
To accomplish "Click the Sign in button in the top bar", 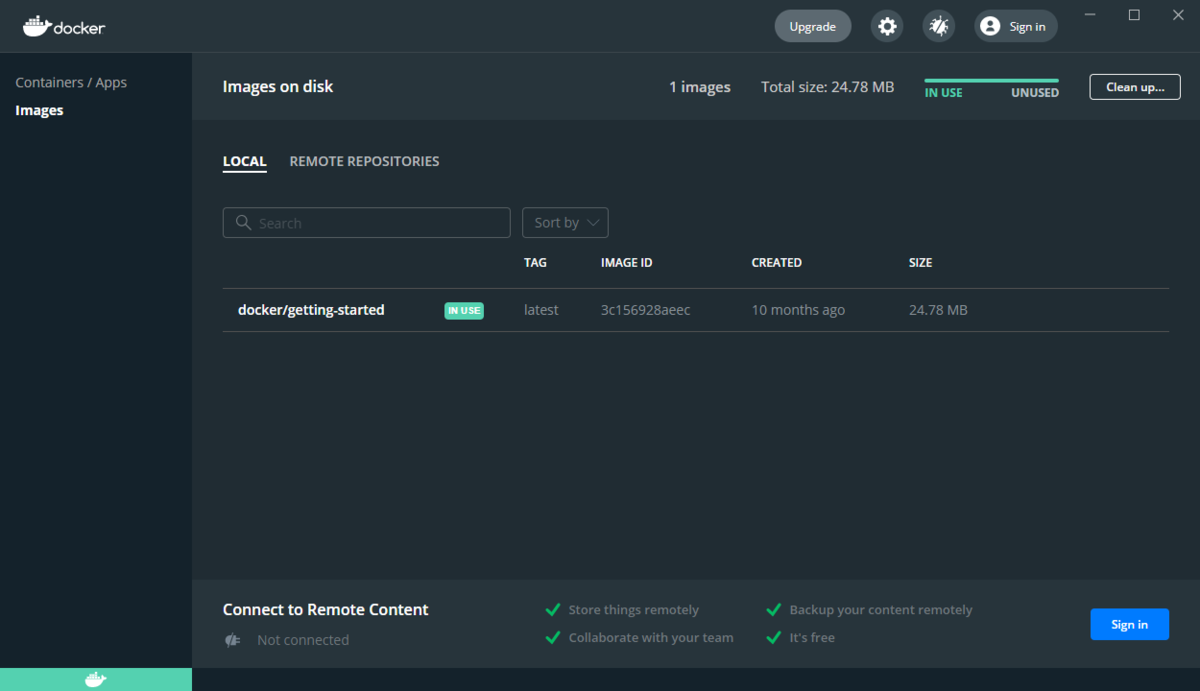I will (1016, 26).
